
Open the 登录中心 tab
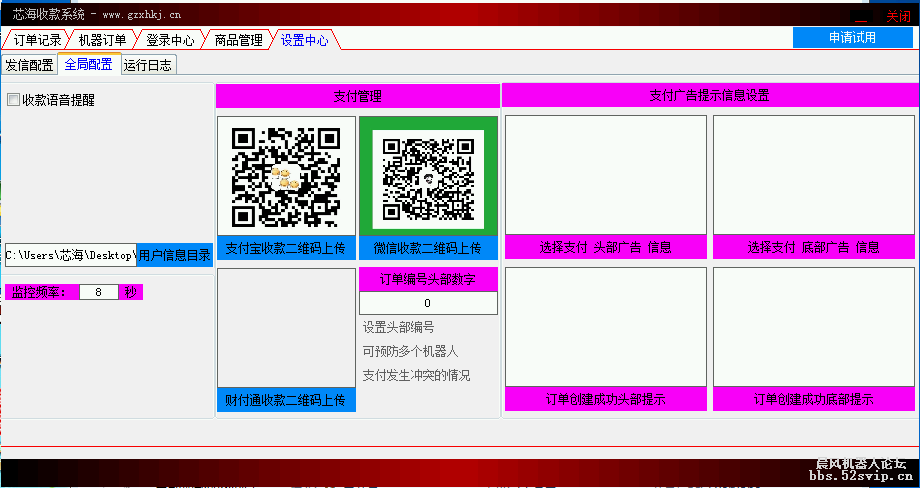coord(170,40)
